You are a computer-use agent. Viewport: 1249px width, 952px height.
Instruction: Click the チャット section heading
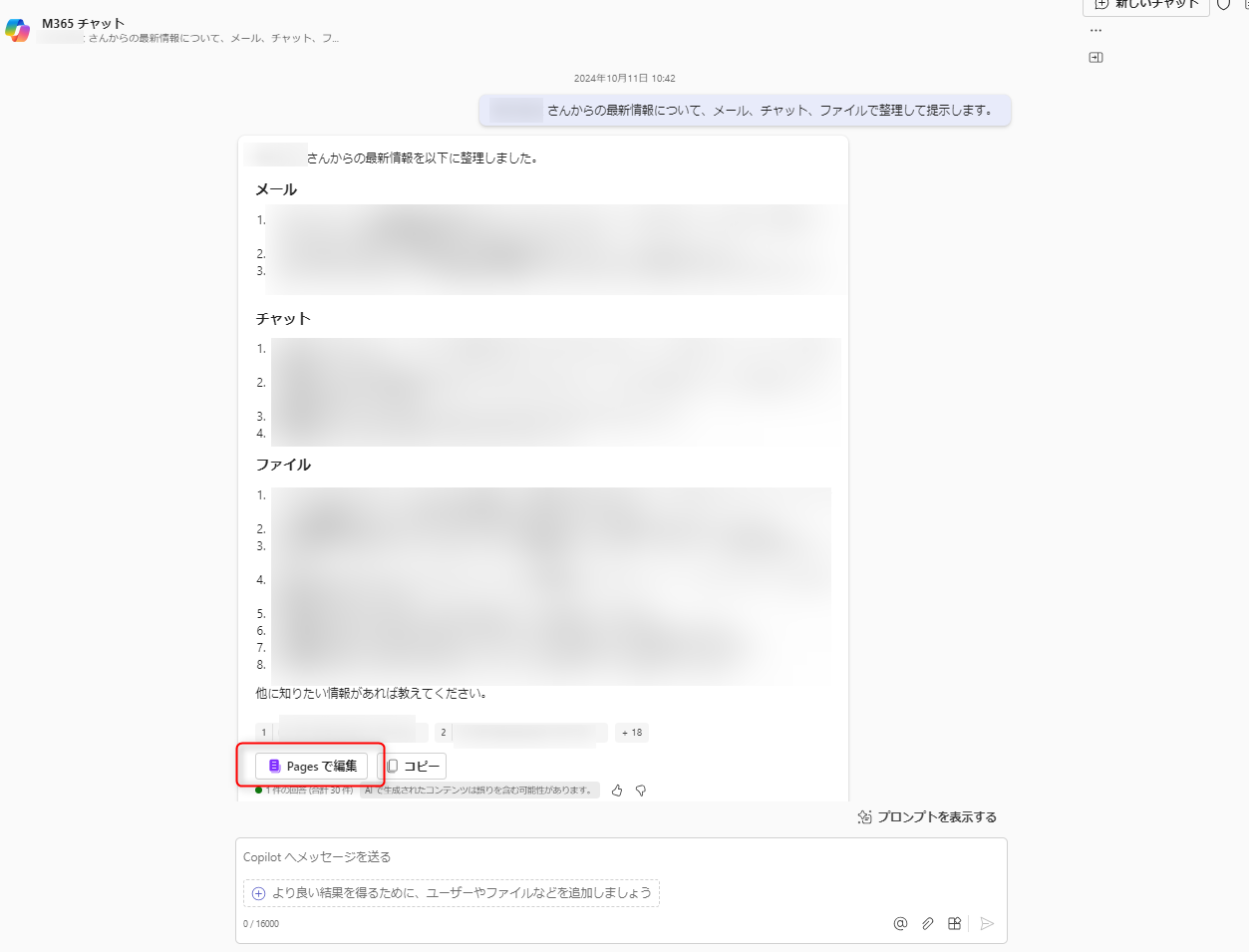[x=283, y=319]
